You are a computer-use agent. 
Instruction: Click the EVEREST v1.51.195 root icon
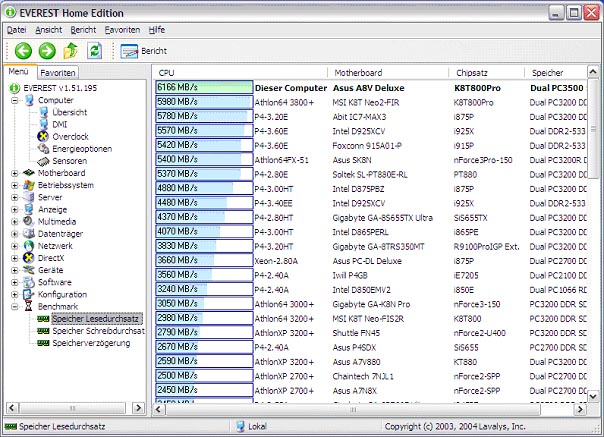pyautogui.click(x=14, y=88)
